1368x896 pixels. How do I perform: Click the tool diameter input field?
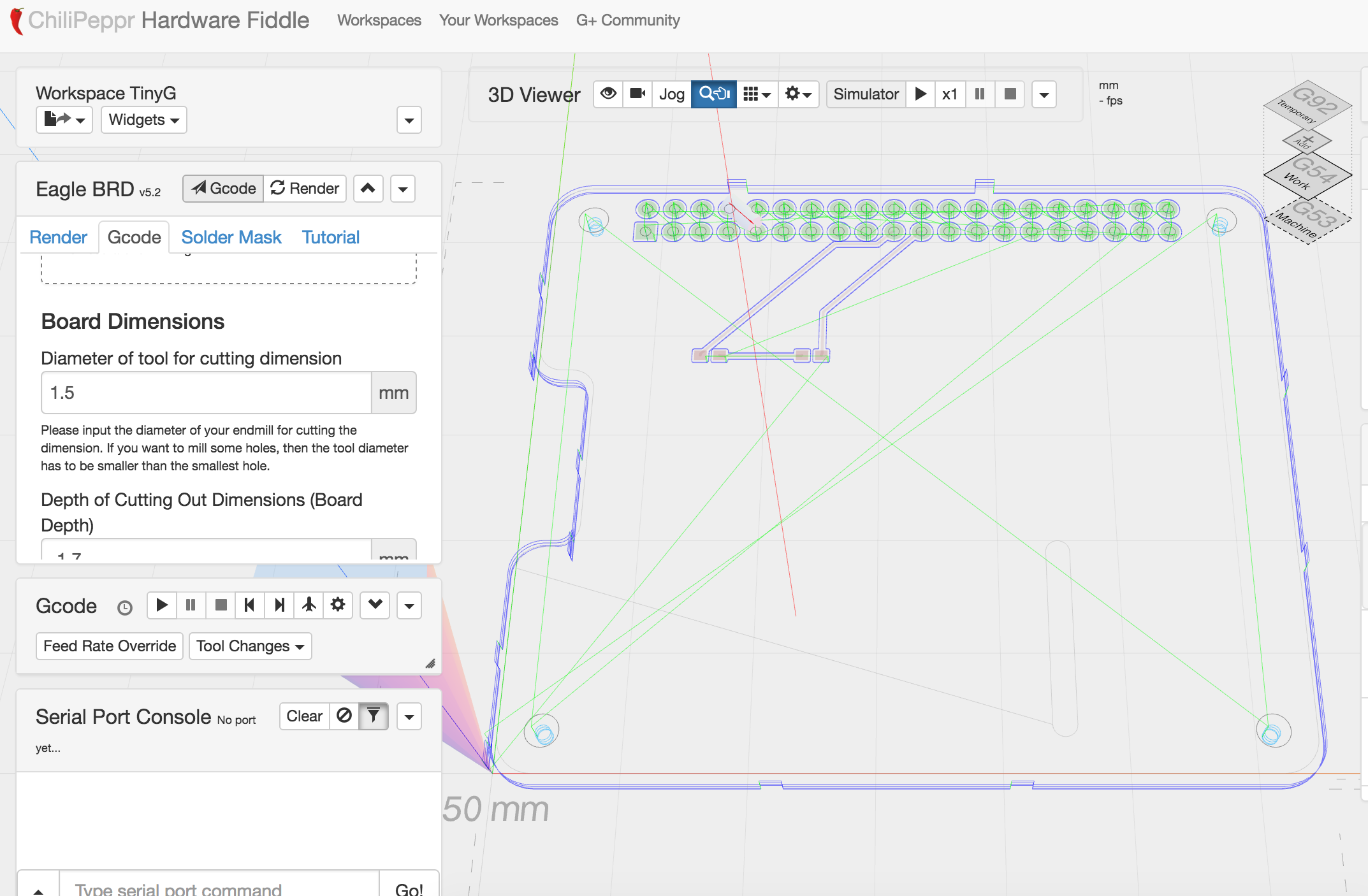[207, 393]
